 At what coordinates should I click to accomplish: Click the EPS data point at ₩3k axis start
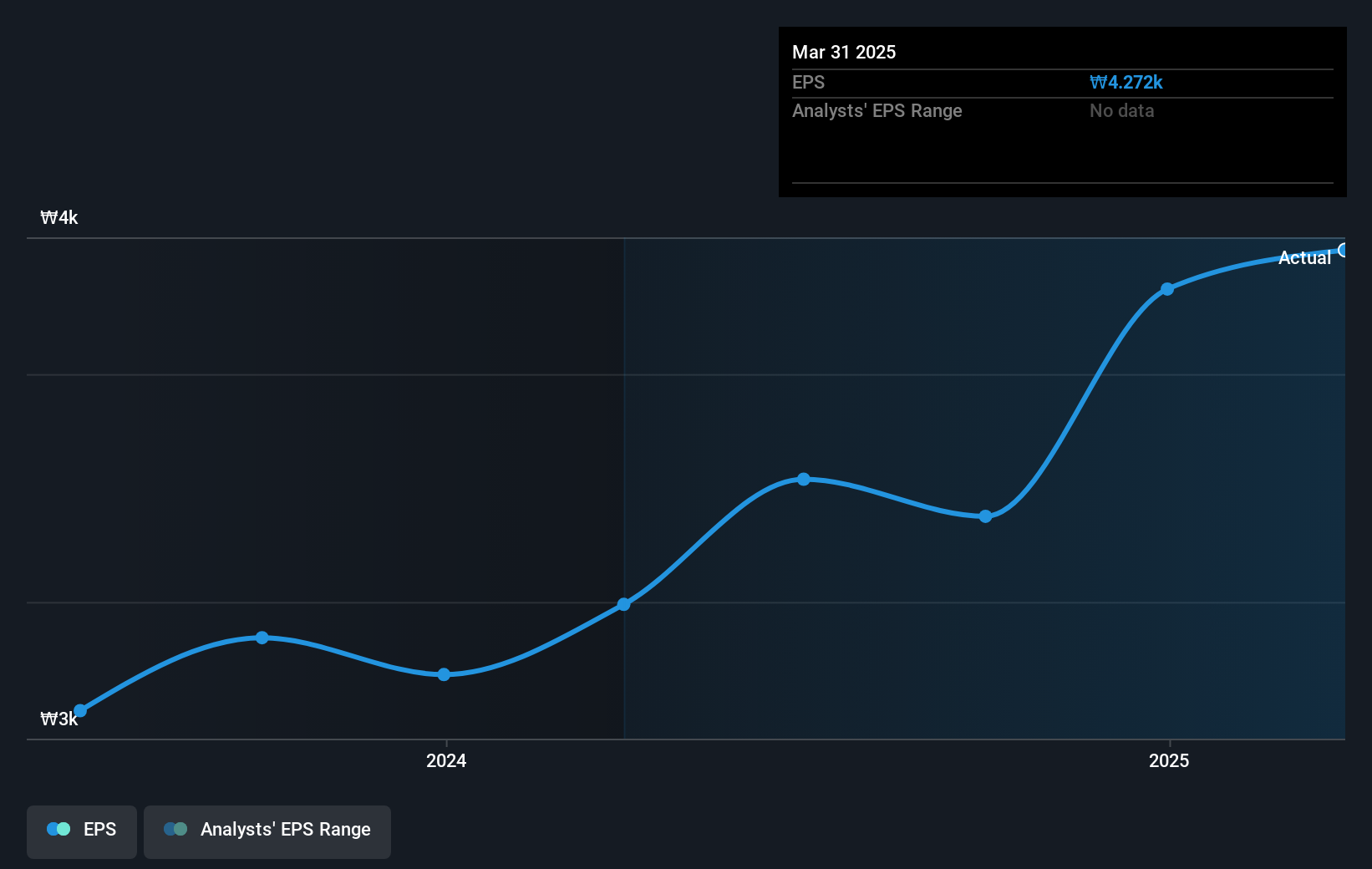click(80, 711)
